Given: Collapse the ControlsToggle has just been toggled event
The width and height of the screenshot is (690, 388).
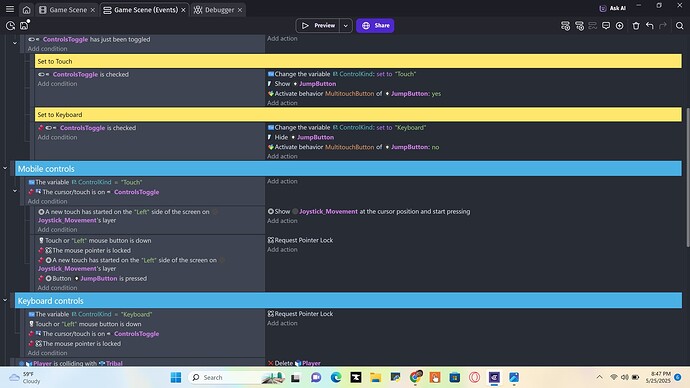Looking at the screenshot, I should point(15,43).
